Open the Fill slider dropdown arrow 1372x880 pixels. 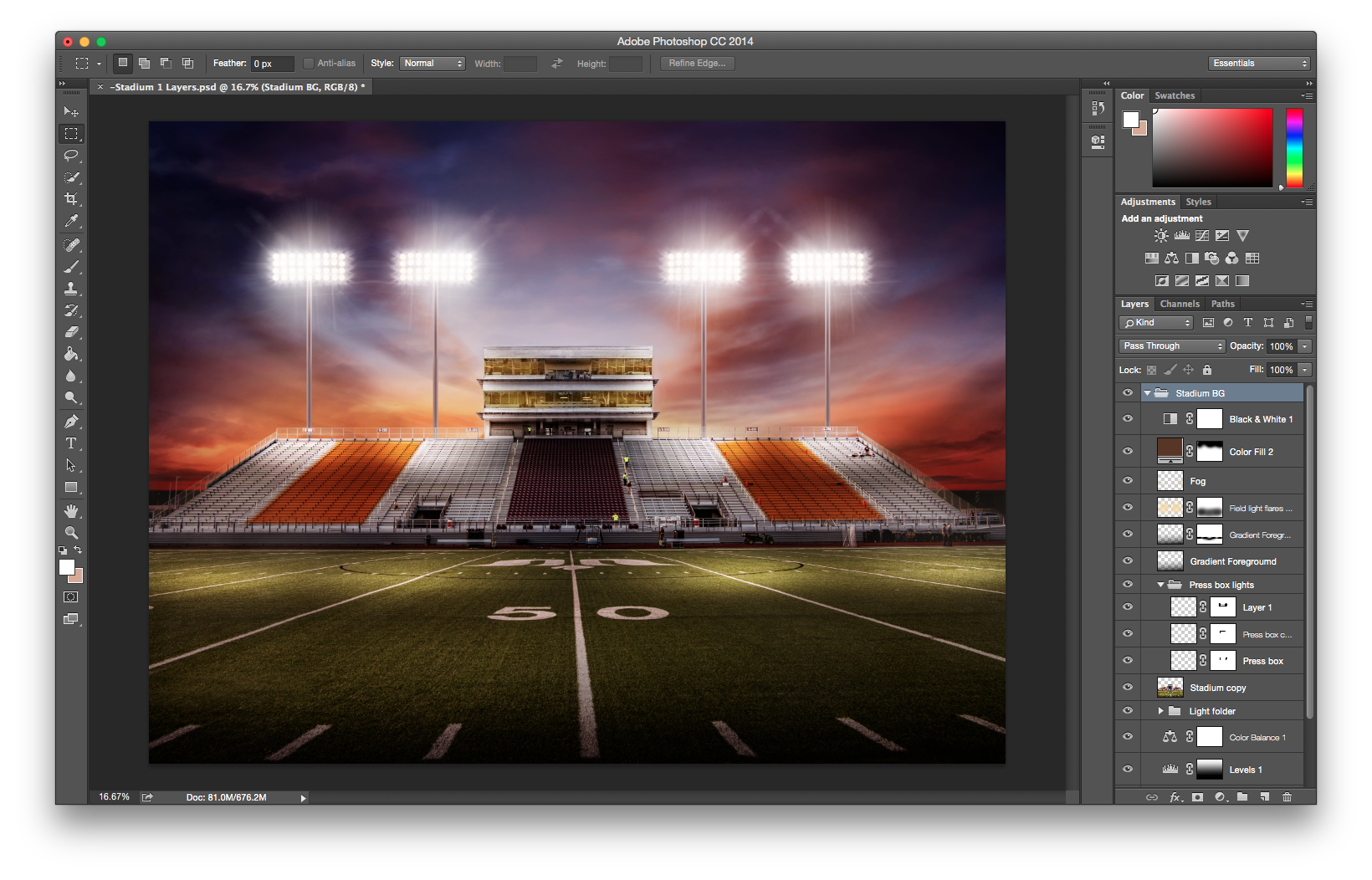click(x=1304, y=370)
